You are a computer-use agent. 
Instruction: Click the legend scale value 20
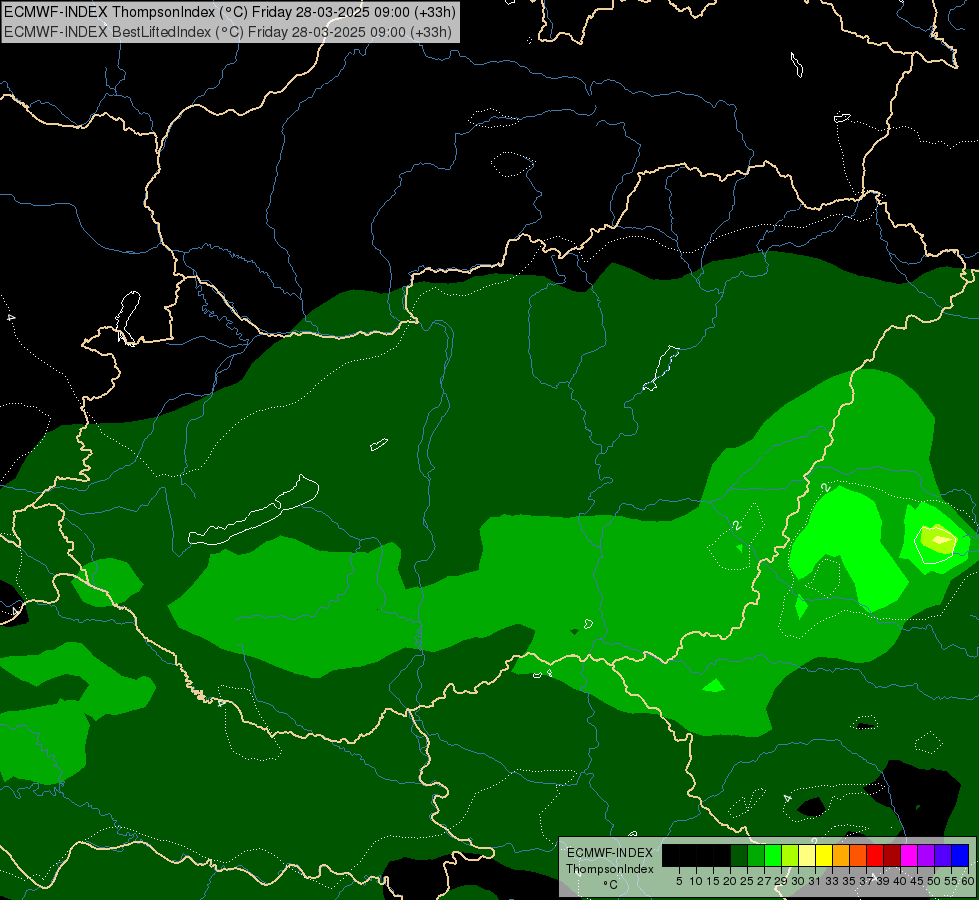(730, 881)
